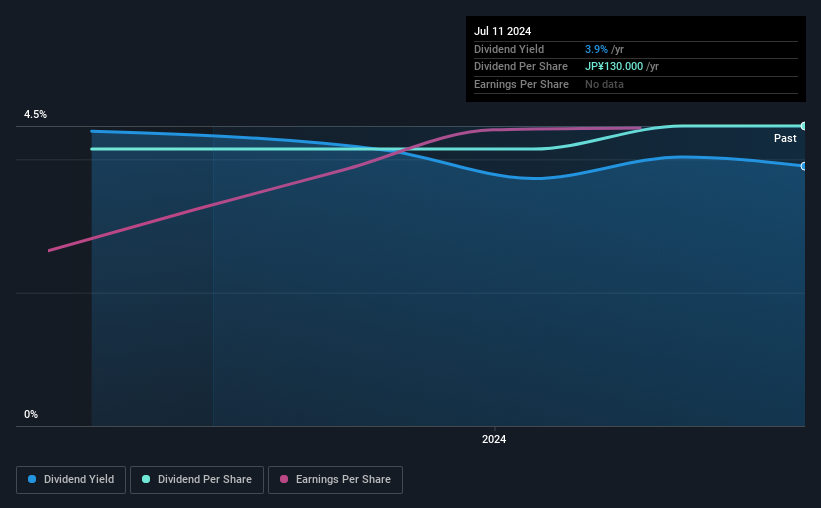The height and width of the screenshot is (508, 821).
Task: Click the teal Dividend Per Share legend dot
Action: [146, 479]
